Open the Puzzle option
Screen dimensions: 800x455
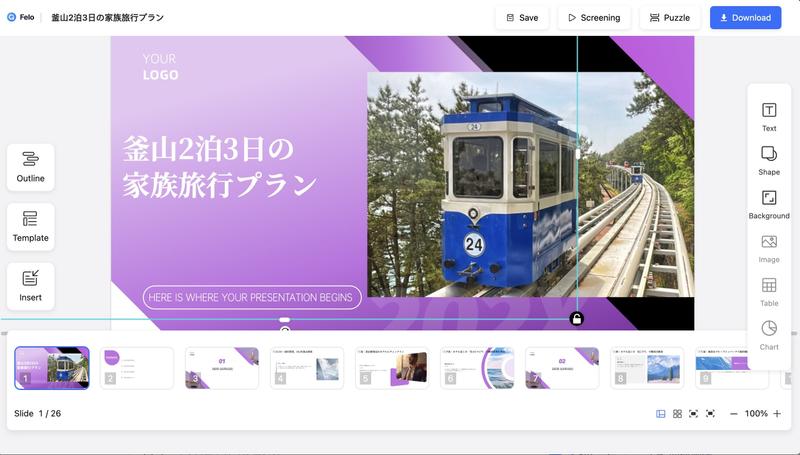point(669,18)
